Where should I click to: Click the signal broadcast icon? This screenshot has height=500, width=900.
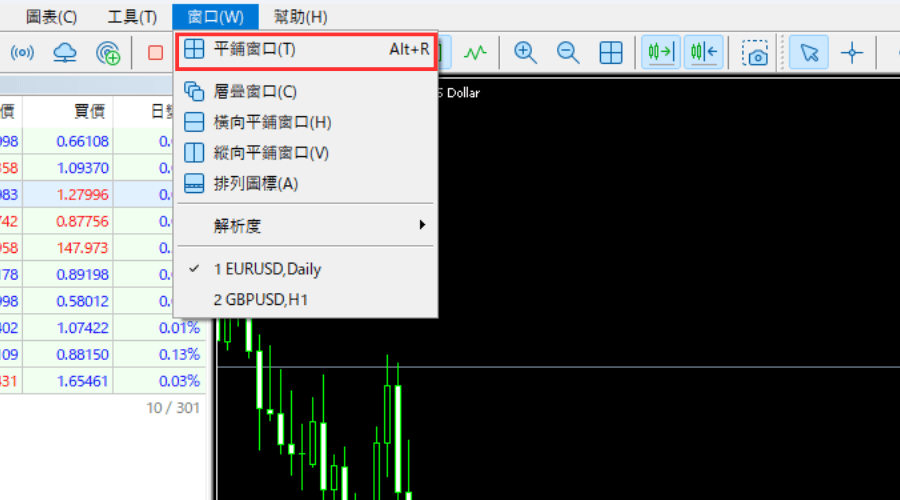pyautogui.click(x=22, y=52)
